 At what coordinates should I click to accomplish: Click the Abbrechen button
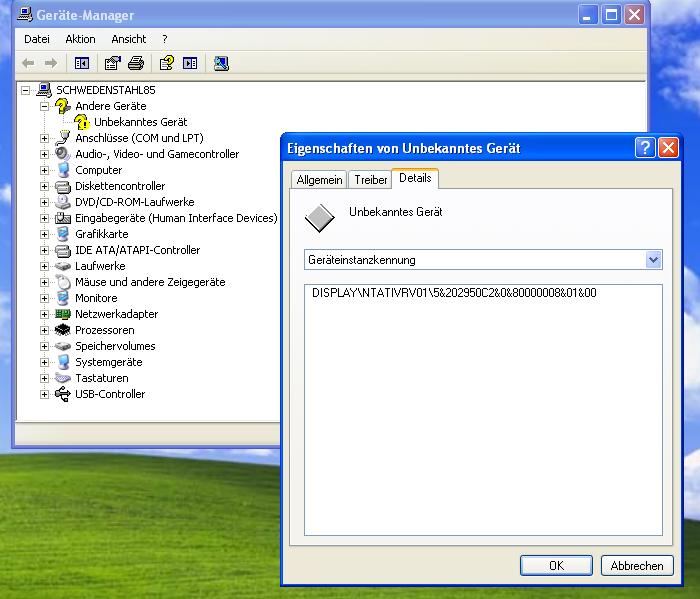click(637, 566)
